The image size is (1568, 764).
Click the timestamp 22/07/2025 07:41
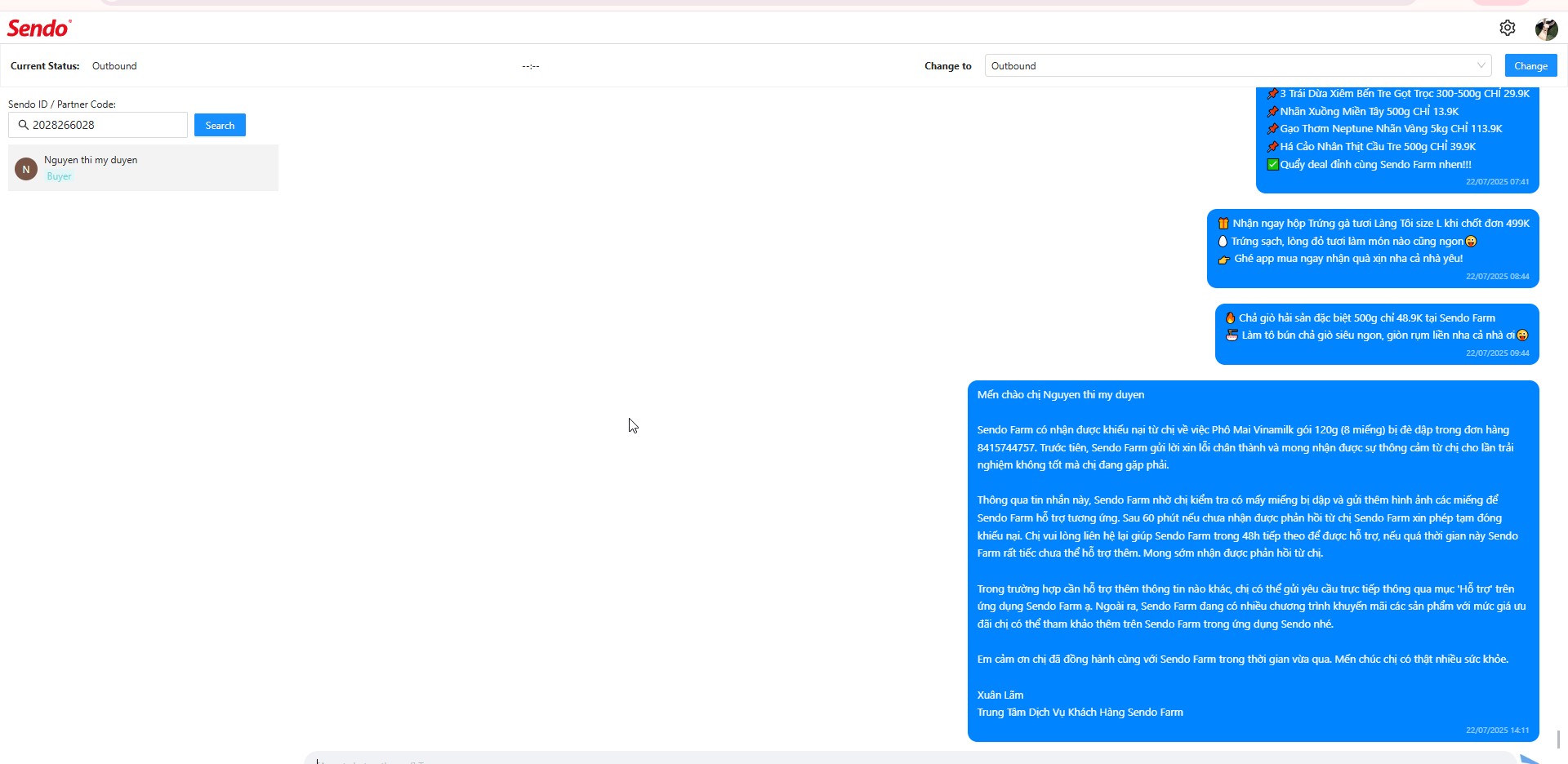point(1497,182)
